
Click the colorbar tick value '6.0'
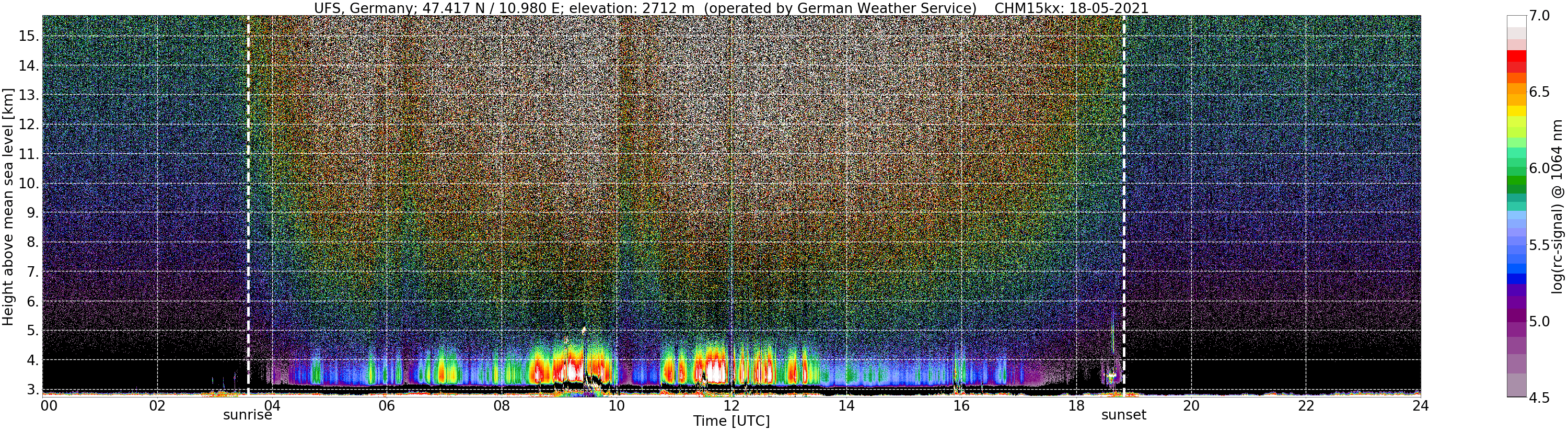(1539, 168)
